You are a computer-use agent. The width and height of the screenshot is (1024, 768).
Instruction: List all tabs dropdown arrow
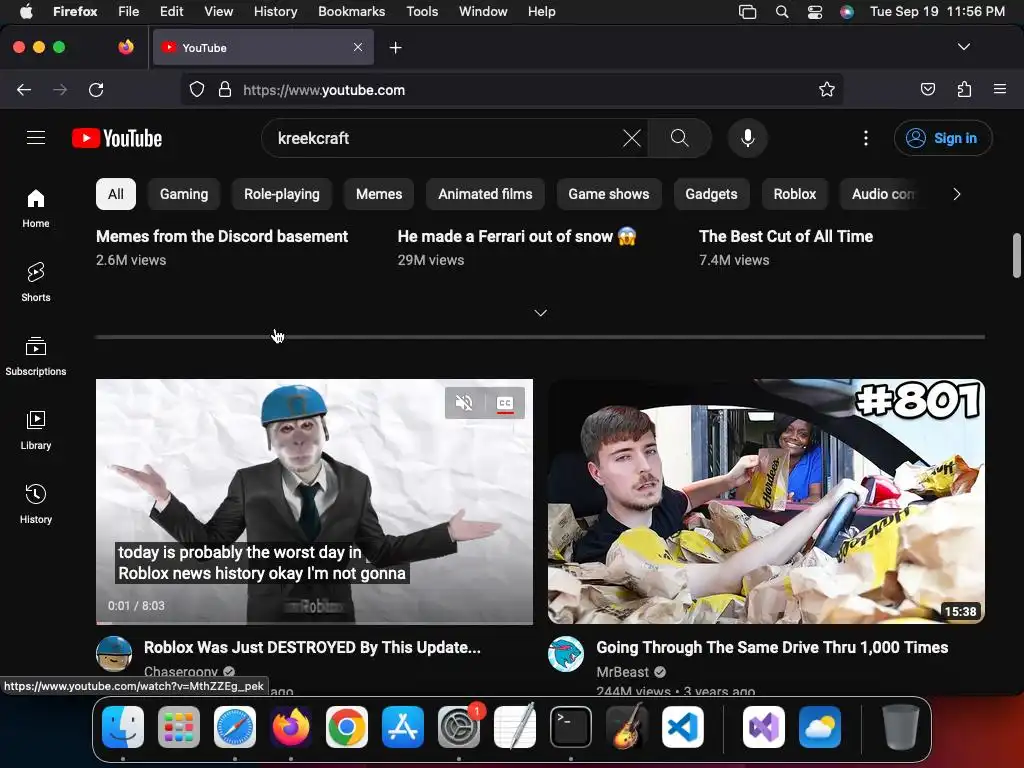coord(964,47)
